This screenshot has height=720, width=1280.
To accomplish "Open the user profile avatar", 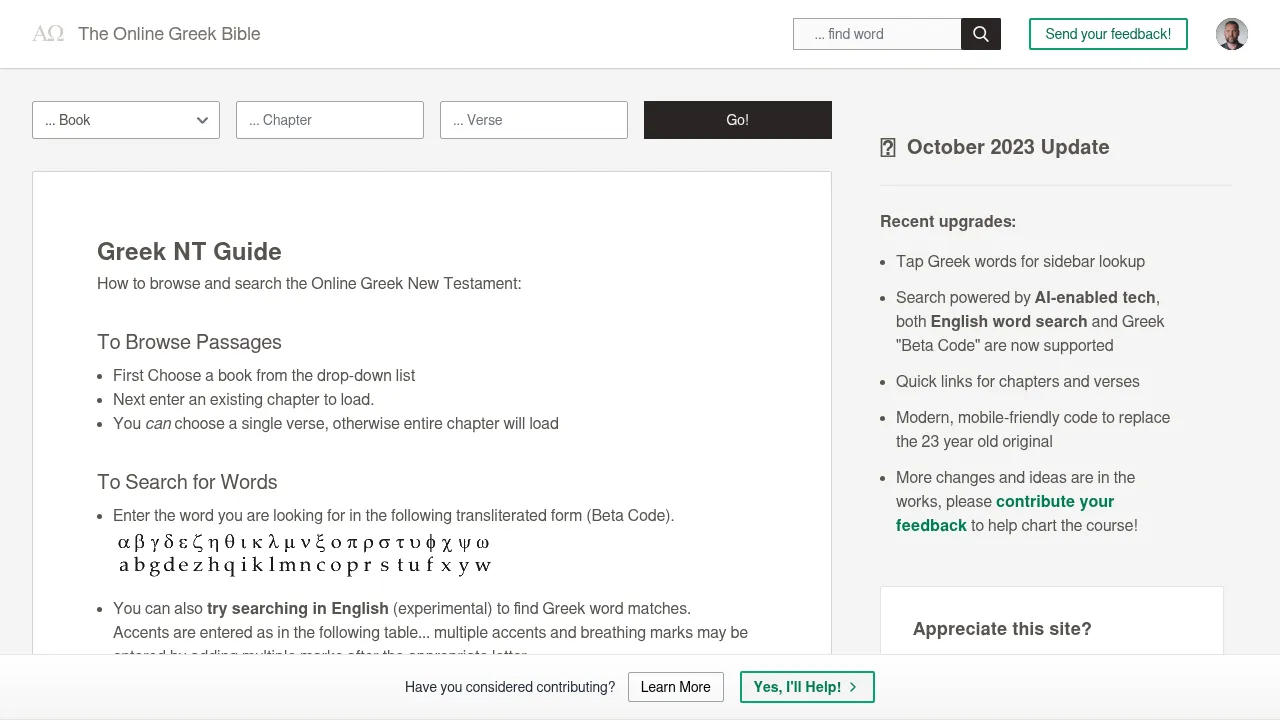I will tap(1231, 34).
